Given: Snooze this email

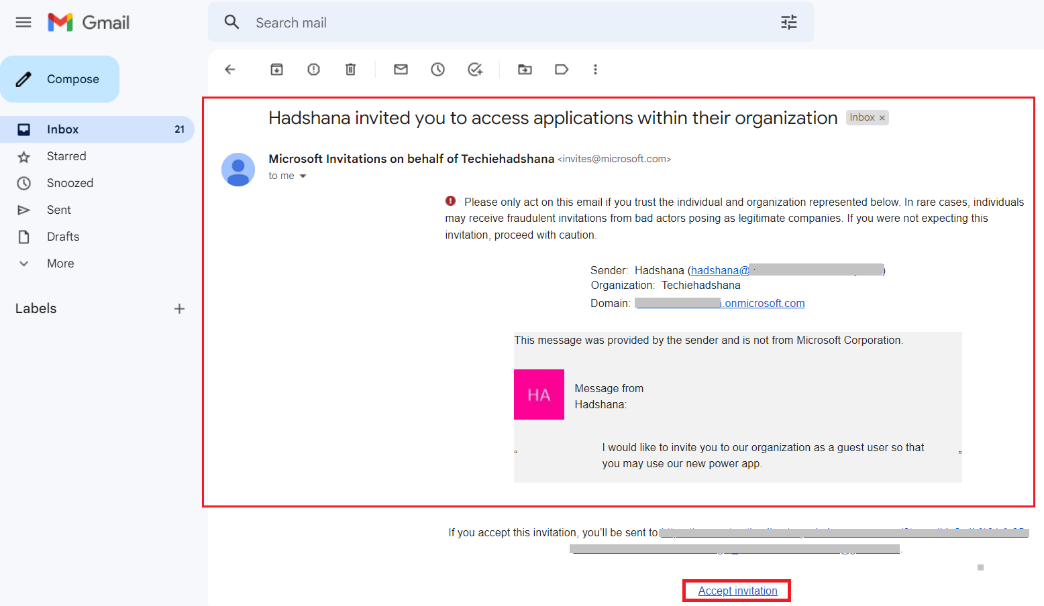Looking at the screenshot, I should [437, 69].
